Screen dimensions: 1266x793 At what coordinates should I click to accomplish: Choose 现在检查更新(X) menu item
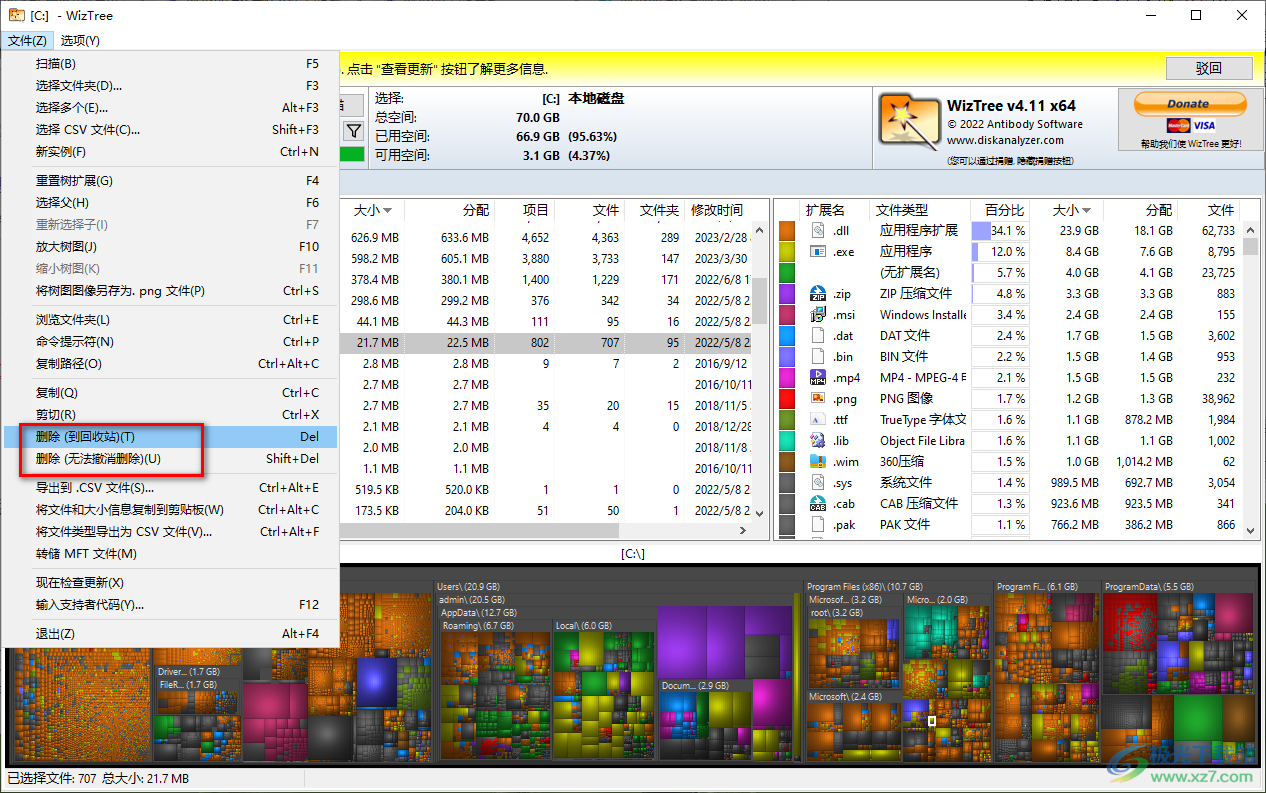coord(170,582)
